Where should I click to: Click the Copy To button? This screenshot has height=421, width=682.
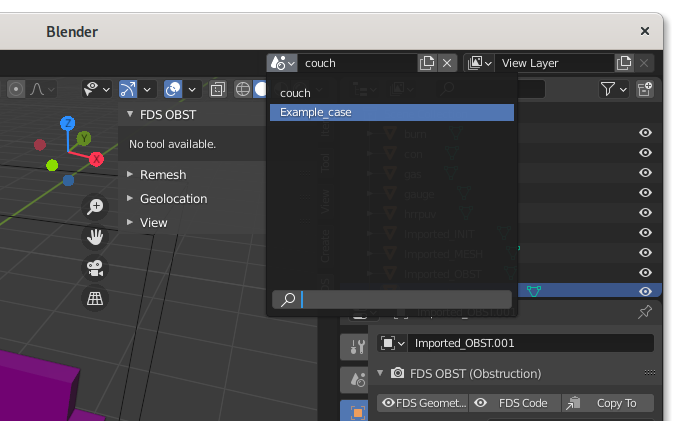pos(608,403)
